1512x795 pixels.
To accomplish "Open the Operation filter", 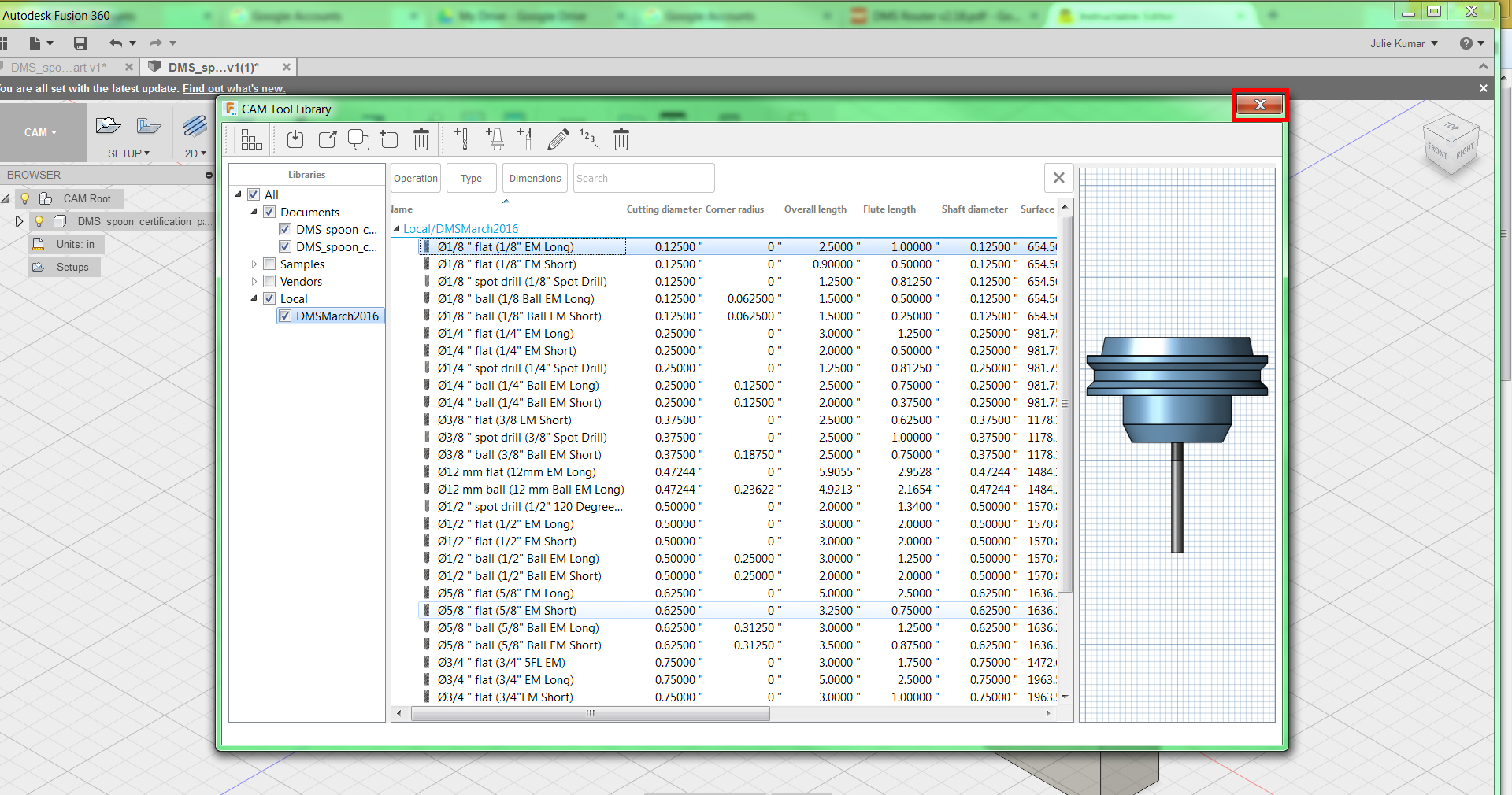I will [416, 178].
